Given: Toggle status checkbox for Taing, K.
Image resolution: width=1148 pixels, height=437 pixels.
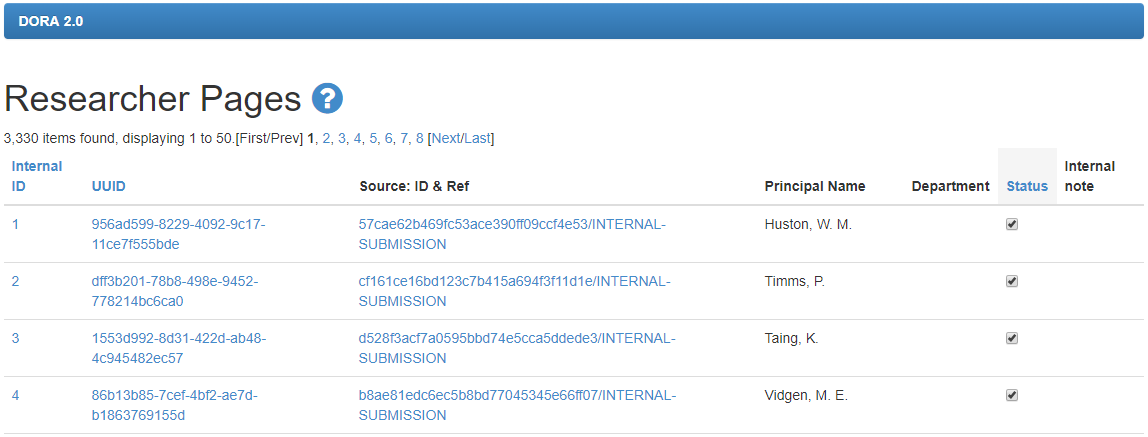Looking at the screenshot, I should [x=1012, y=339].
